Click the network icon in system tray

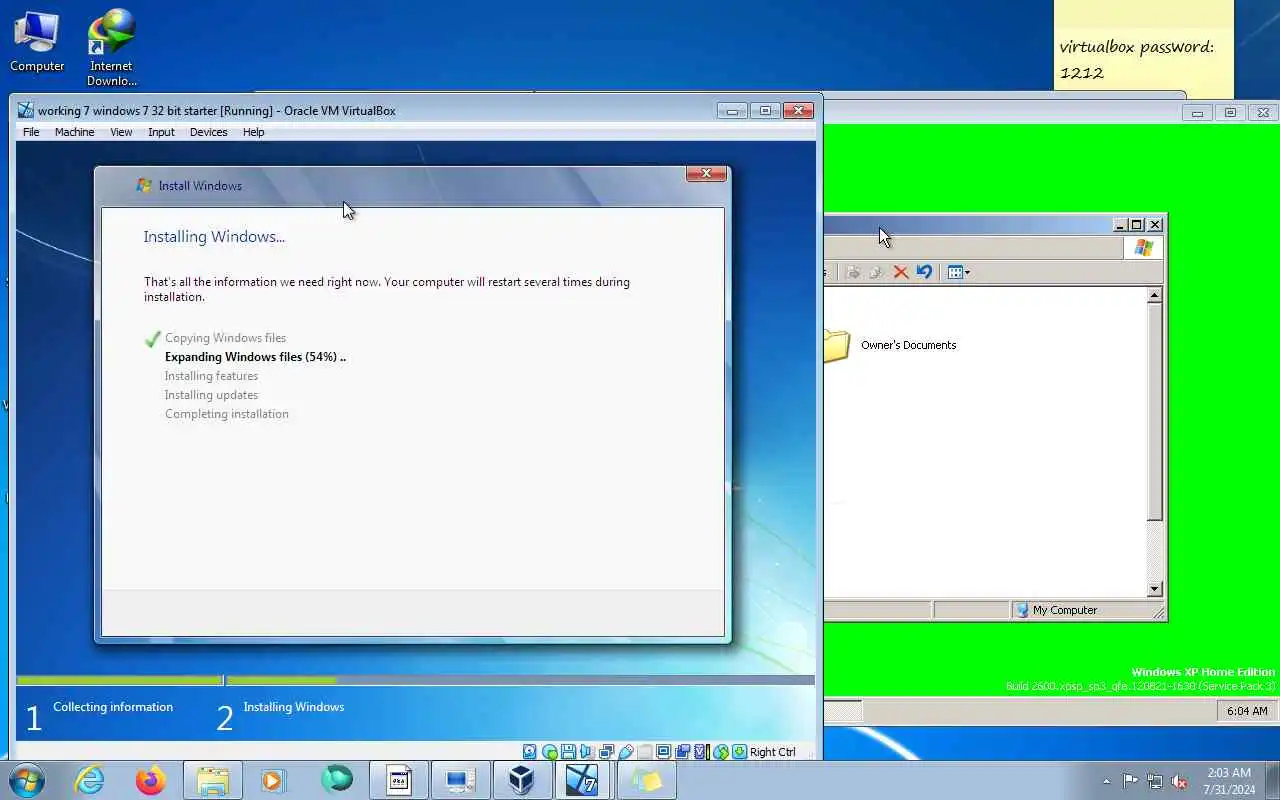point(1155,781)
